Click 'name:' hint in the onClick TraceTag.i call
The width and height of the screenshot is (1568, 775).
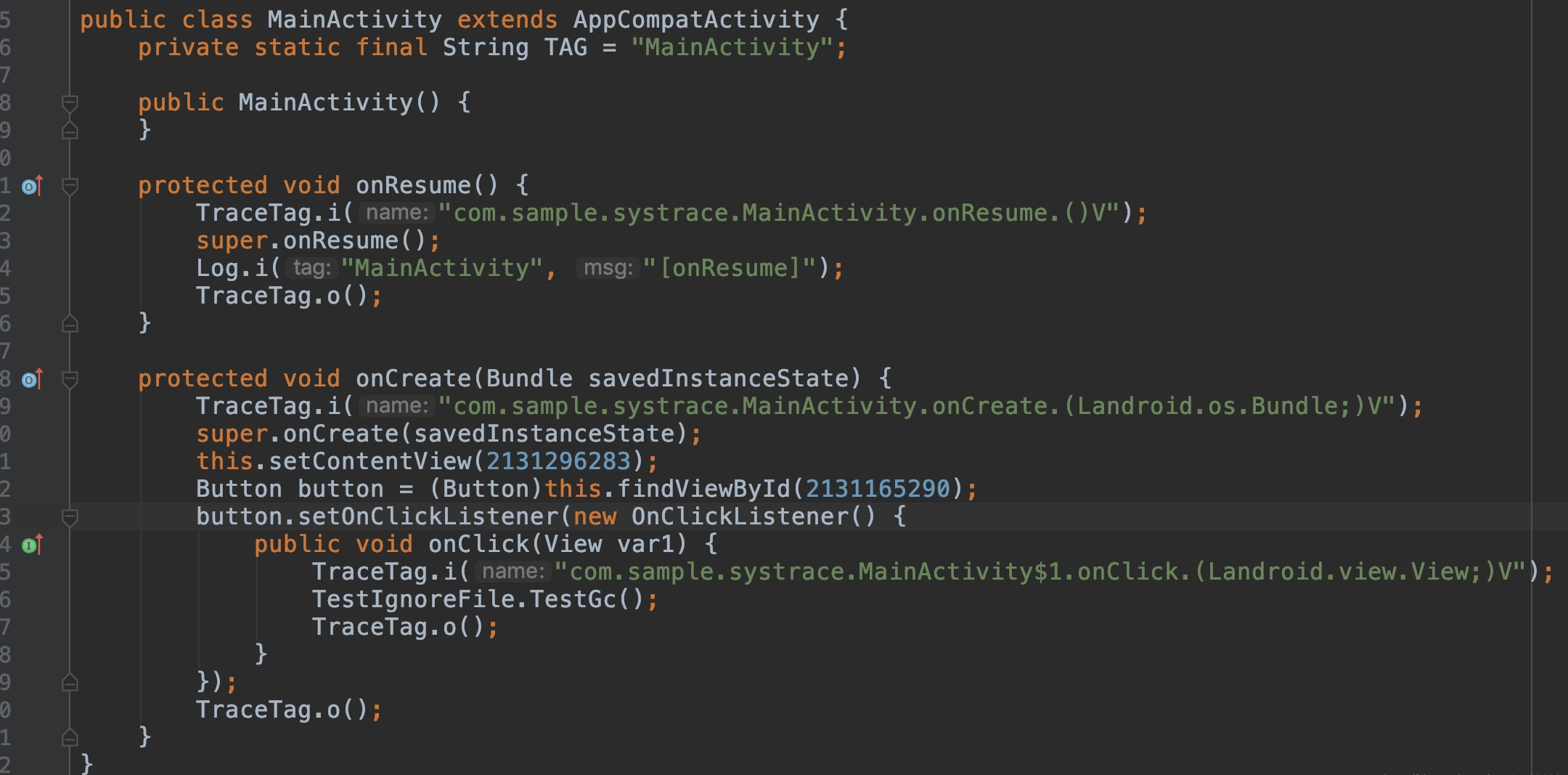tap(513, 572)
